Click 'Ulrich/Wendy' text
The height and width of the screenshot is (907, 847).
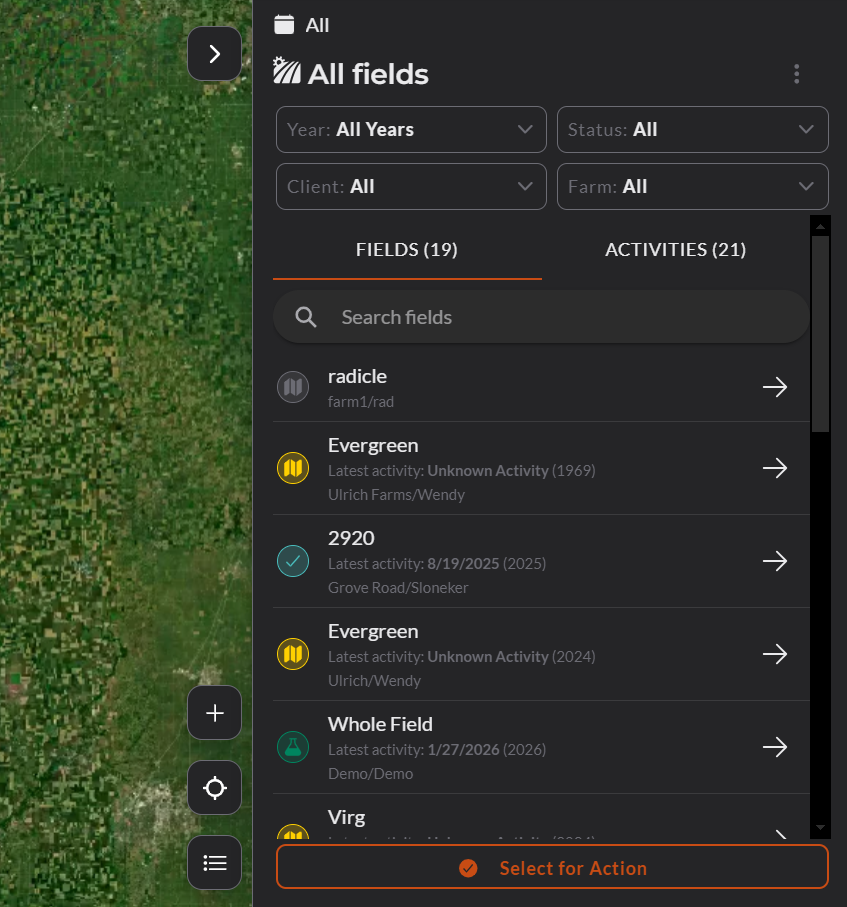click(374, 681)
